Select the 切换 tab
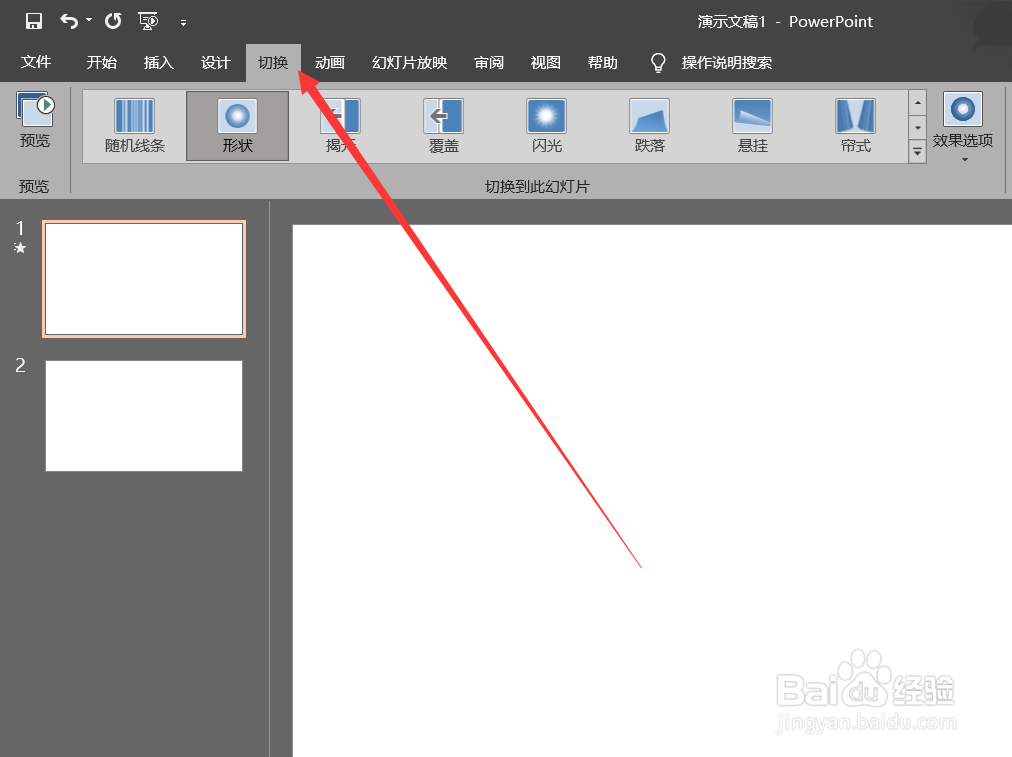The height and width of the screenshot is (757, 1012). 273,63
